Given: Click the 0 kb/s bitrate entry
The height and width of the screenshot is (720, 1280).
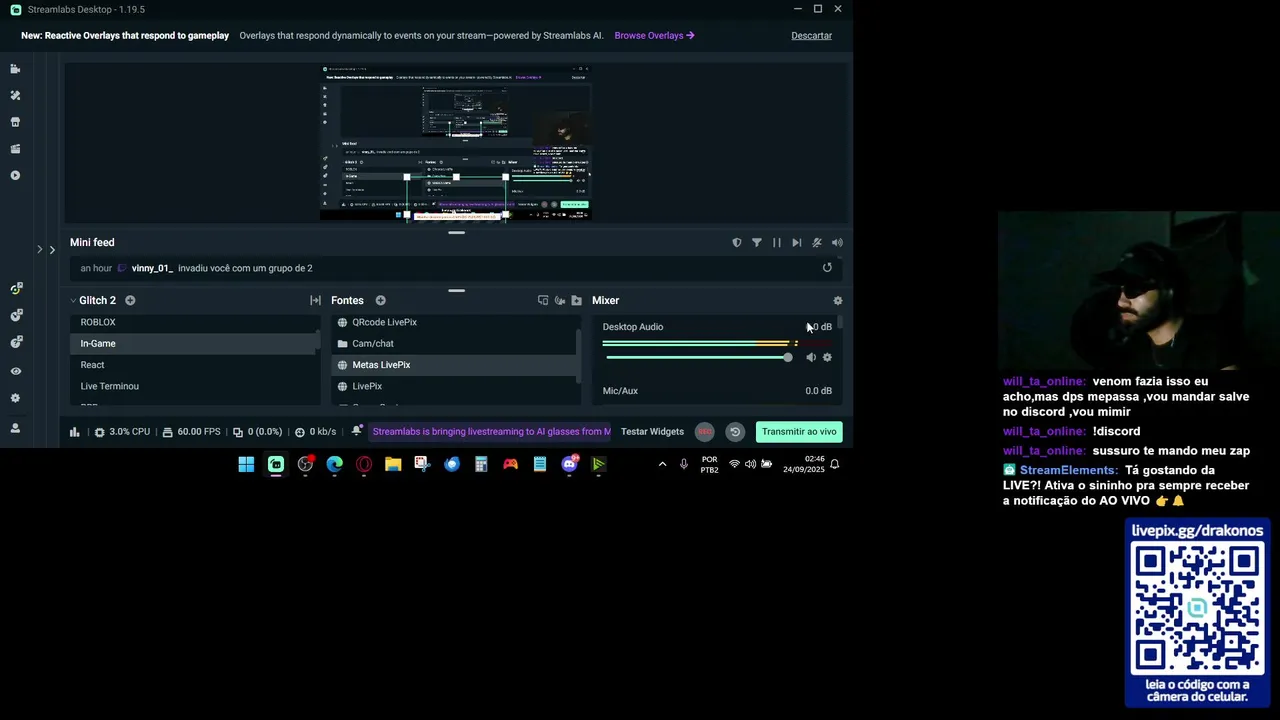Looking at the screenshot, I should (x=316, y=432).
